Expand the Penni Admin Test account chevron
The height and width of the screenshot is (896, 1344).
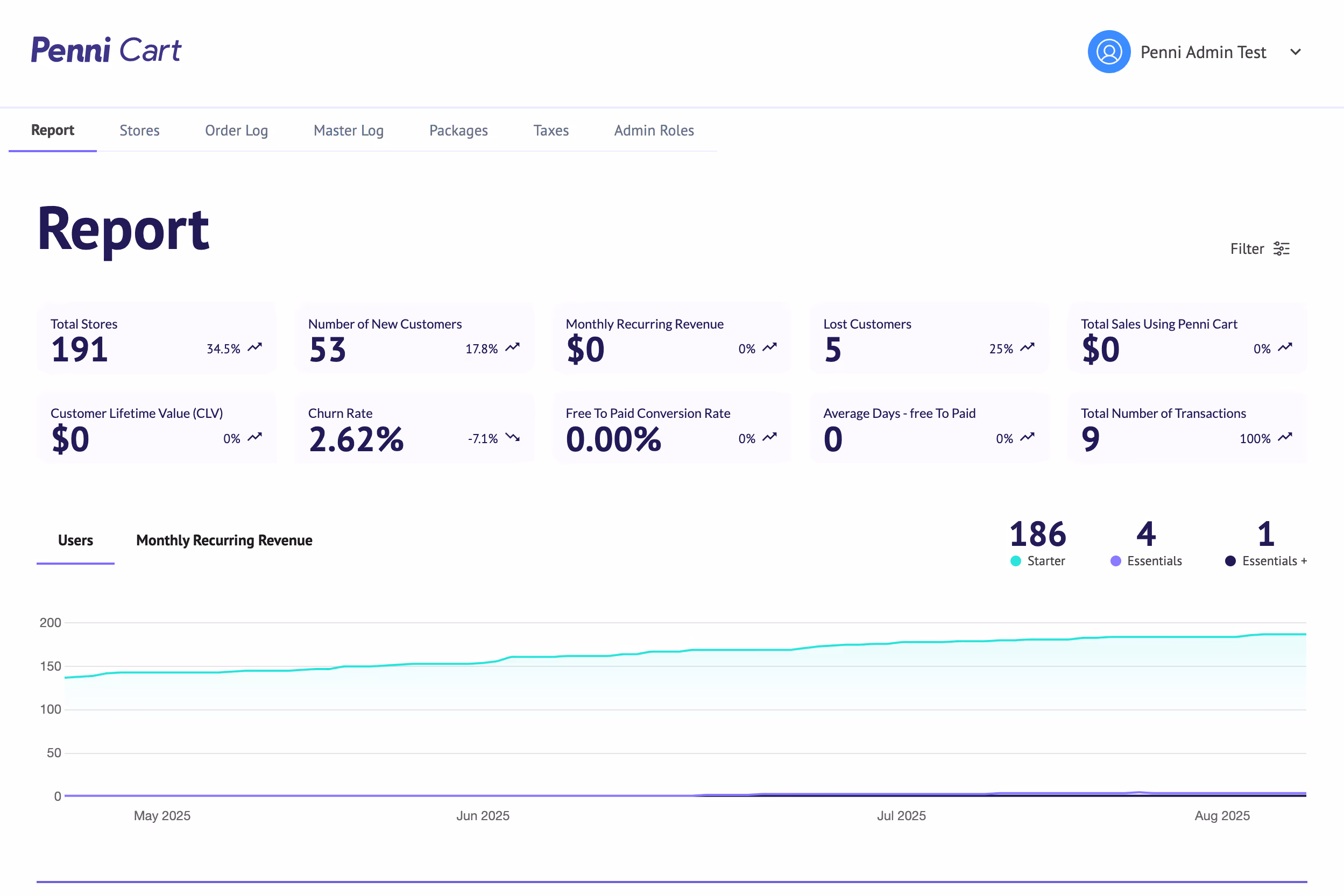click(x=1296, y=52)
